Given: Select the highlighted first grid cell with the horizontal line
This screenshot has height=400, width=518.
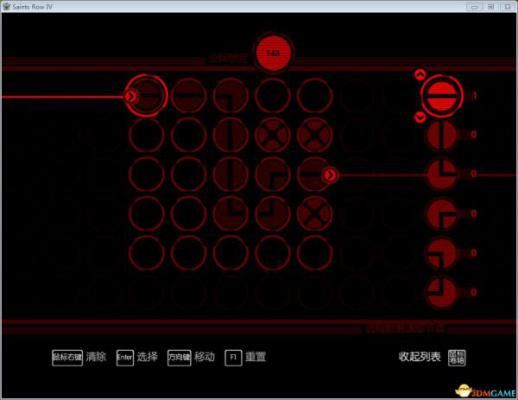Looking at the screenshot, I should point(146,96).
